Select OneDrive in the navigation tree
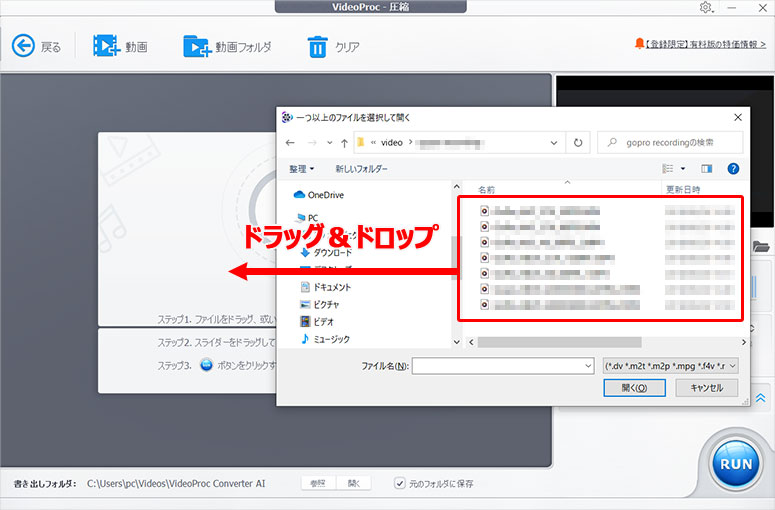 [x=319, y=195]
